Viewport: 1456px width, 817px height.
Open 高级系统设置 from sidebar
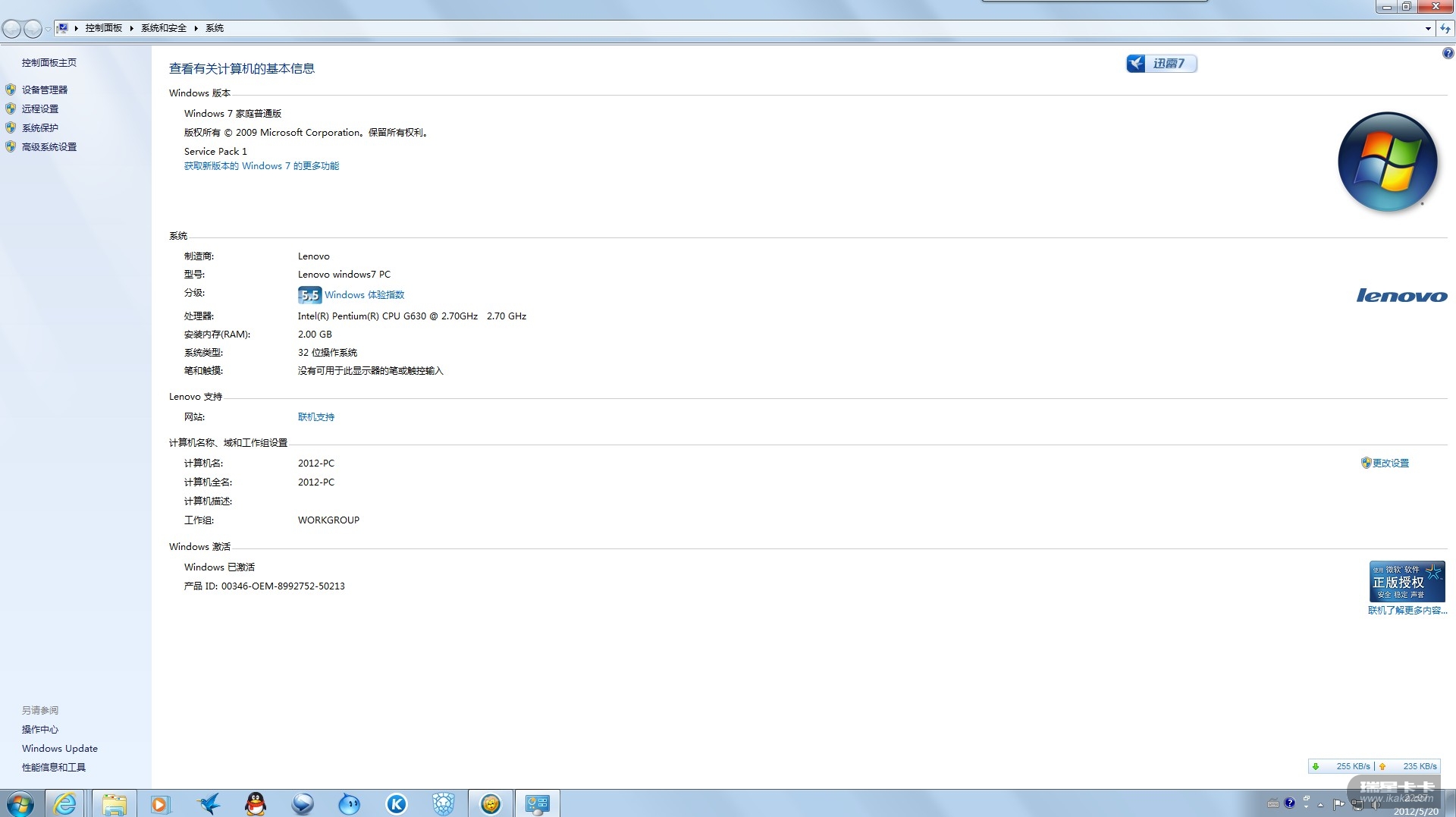pos(49,146)
